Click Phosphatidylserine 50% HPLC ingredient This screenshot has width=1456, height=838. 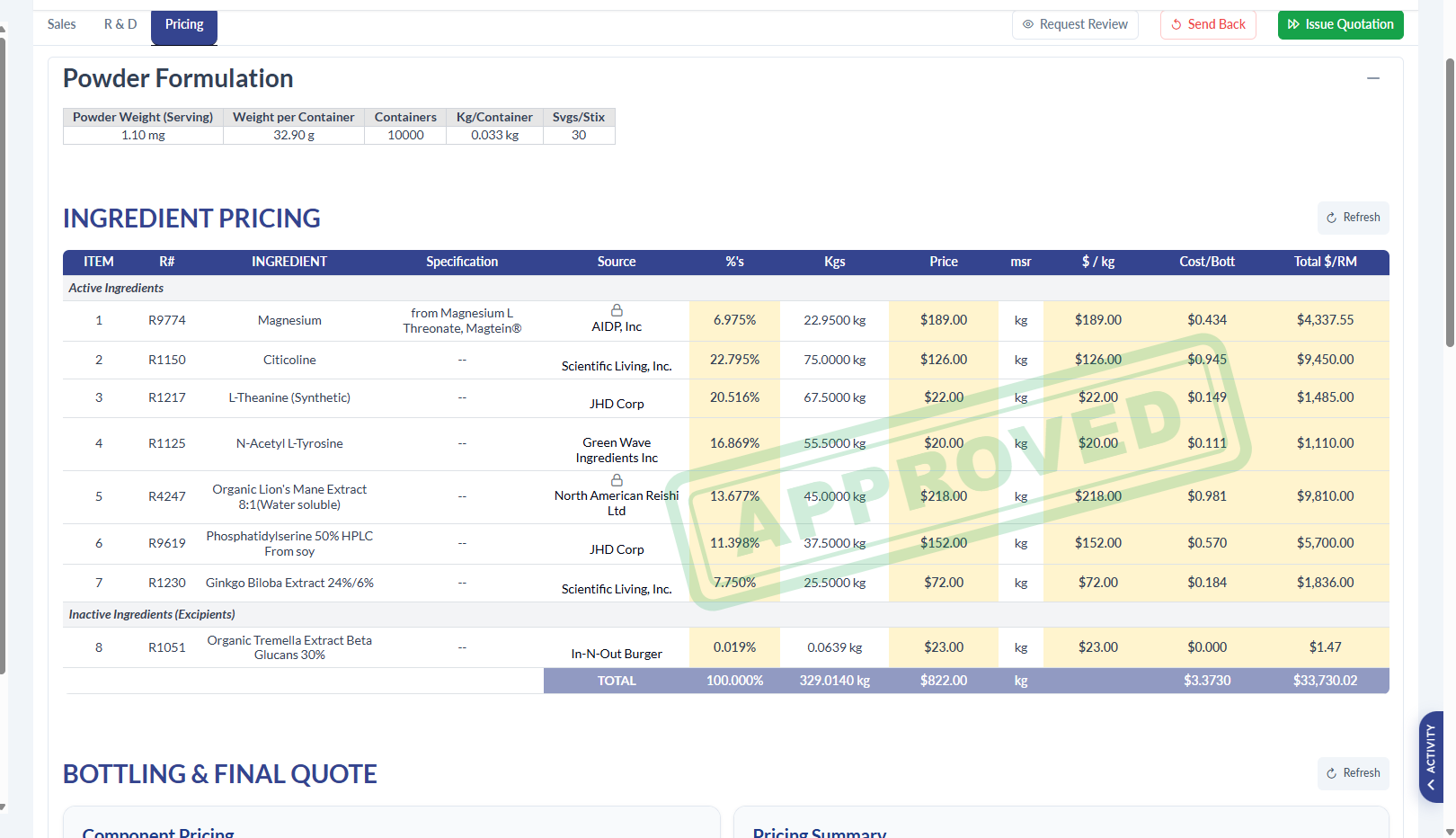(289, 543)
